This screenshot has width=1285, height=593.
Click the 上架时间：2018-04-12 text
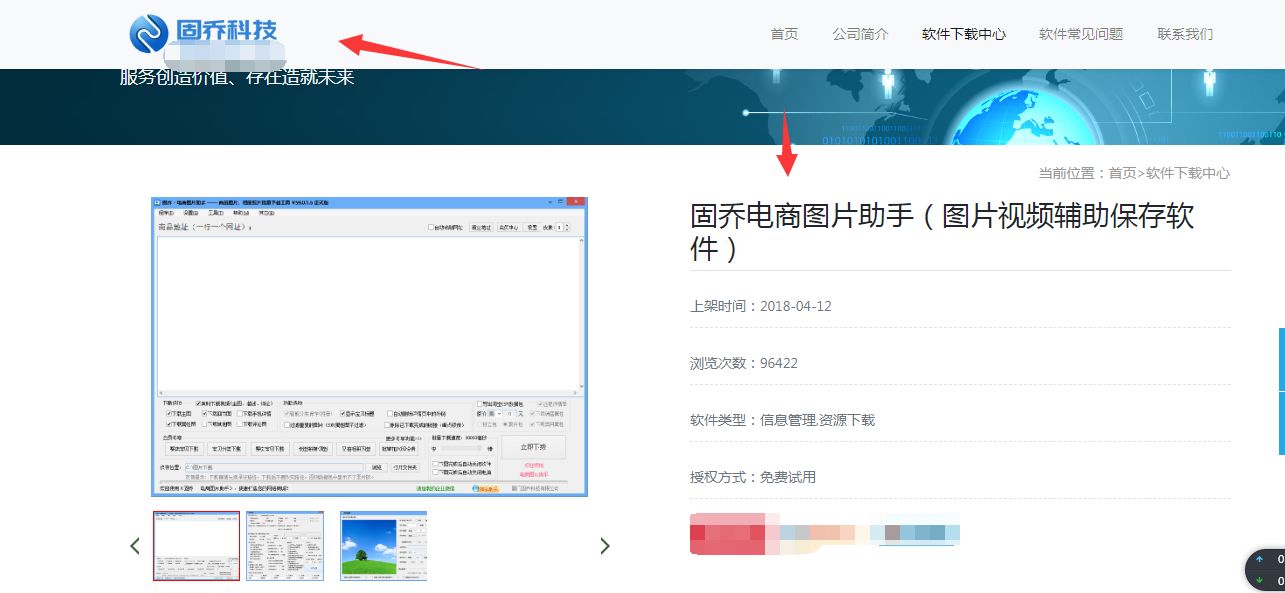click(x=761, y=306)
